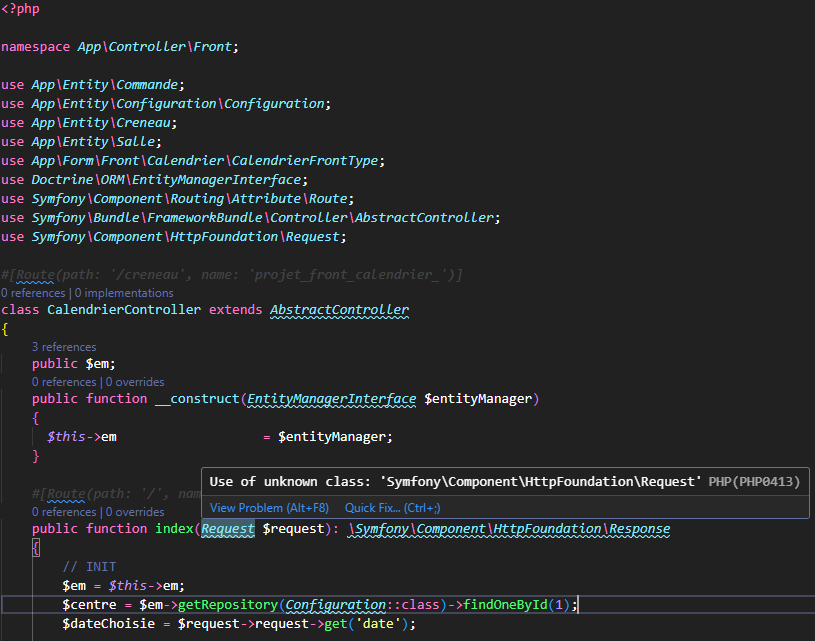Click Configuration in the getRepository call
The height and width of the screenshot is (641, 815).
(x=333, y=605)
